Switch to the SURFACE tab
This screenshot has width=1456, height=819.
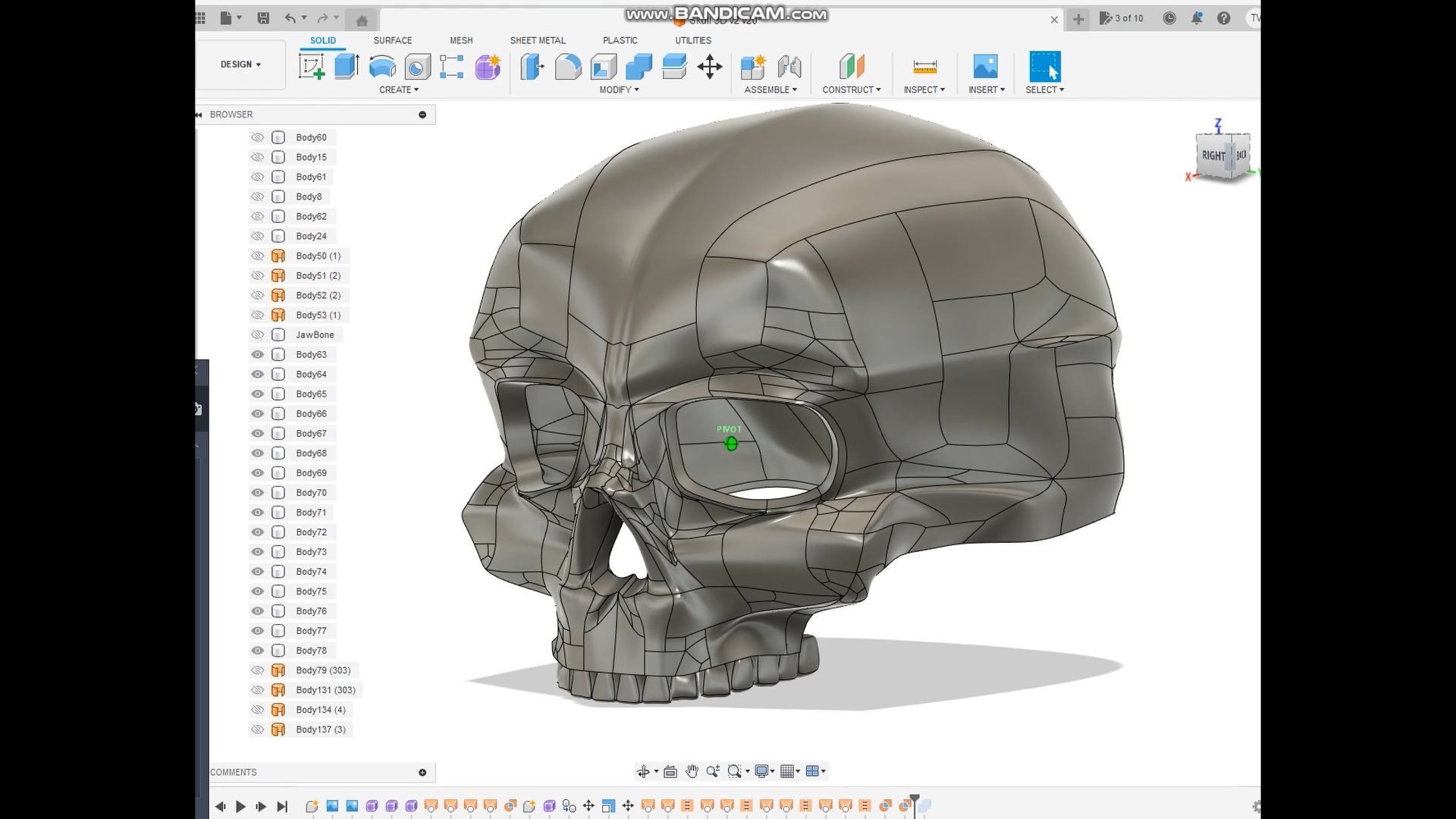392,40
